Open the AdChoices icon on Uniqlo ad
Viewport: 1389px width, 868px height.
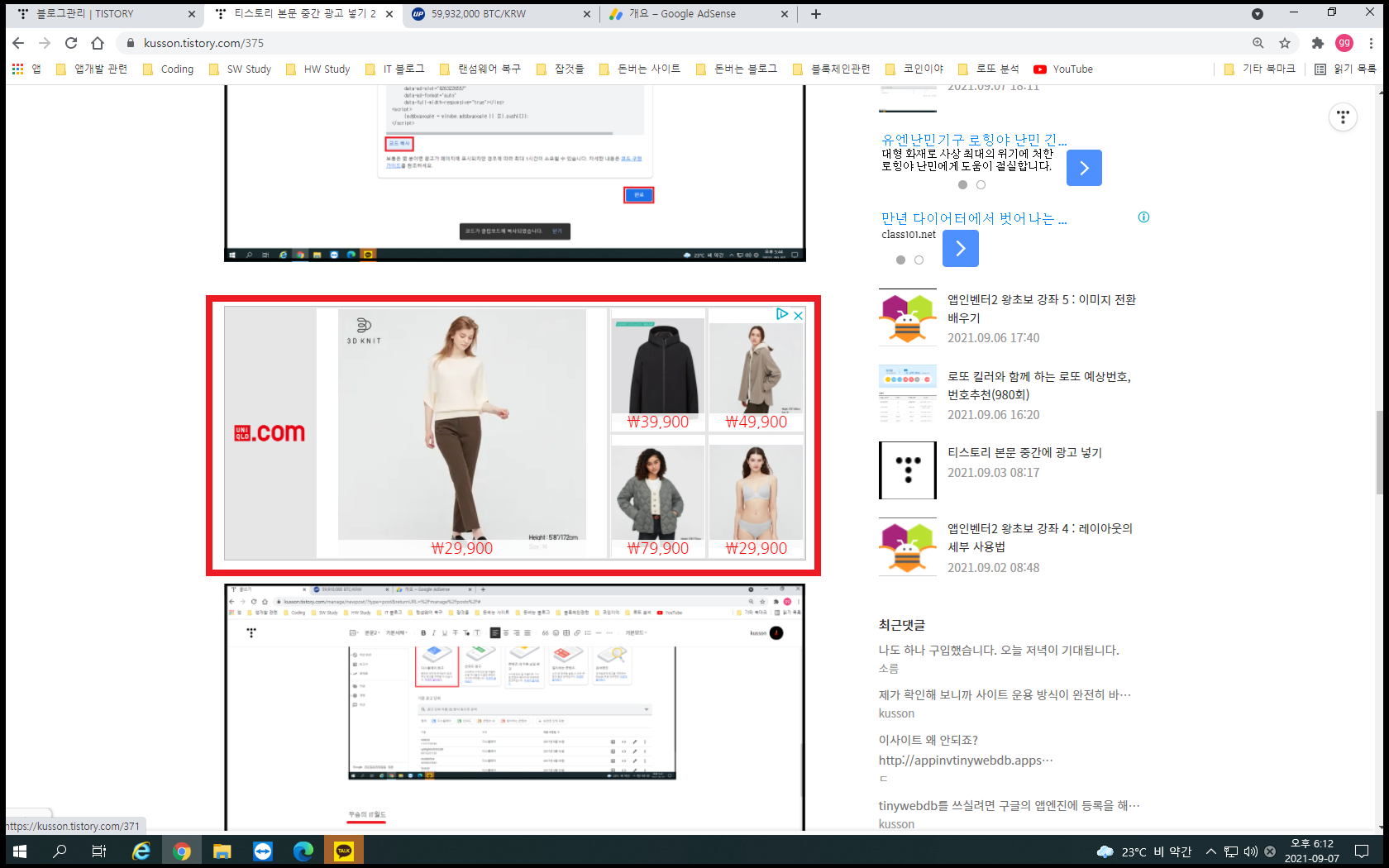(x=782, y=314)
